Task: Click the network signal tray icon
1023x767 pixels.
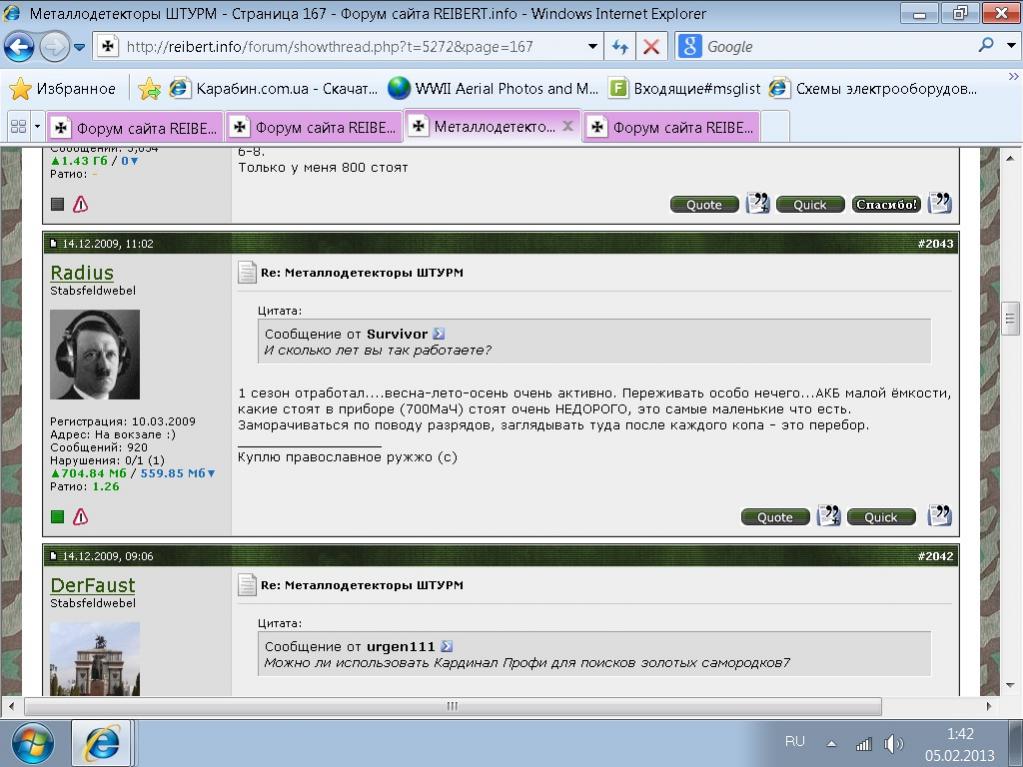Action: point(863,743)
